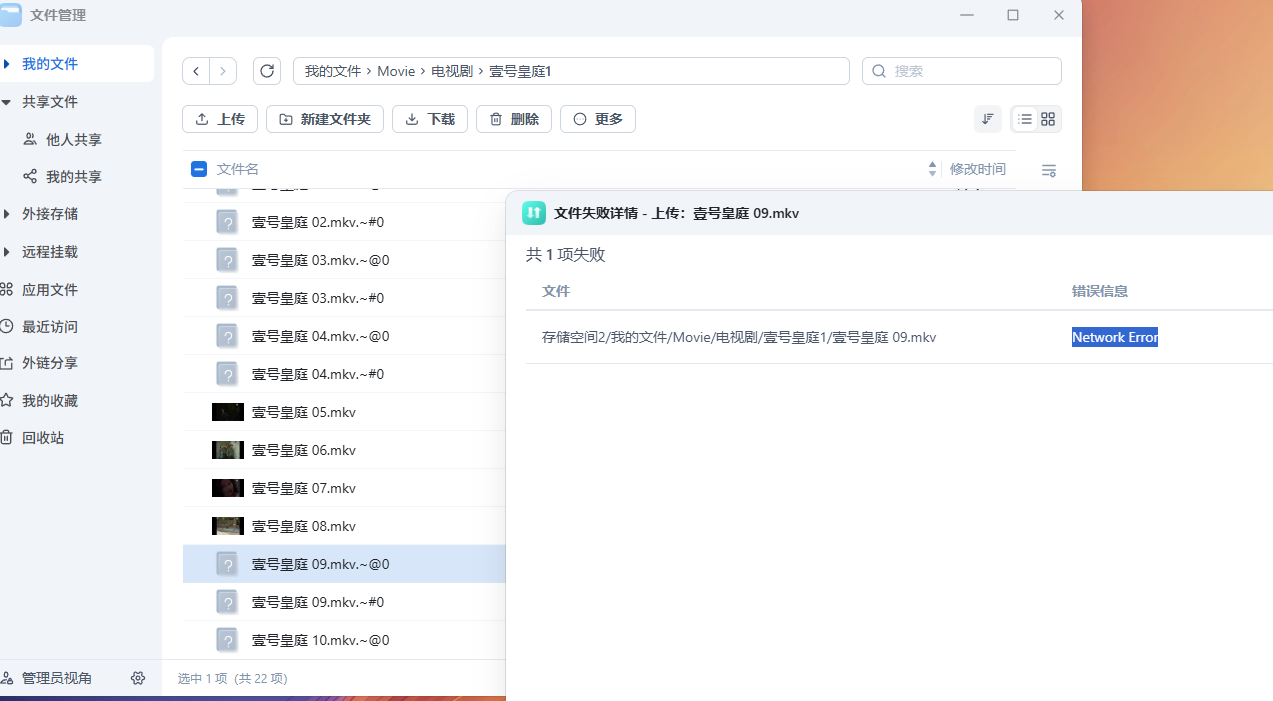Open 我的共享 in sidebar

(74, 177)
